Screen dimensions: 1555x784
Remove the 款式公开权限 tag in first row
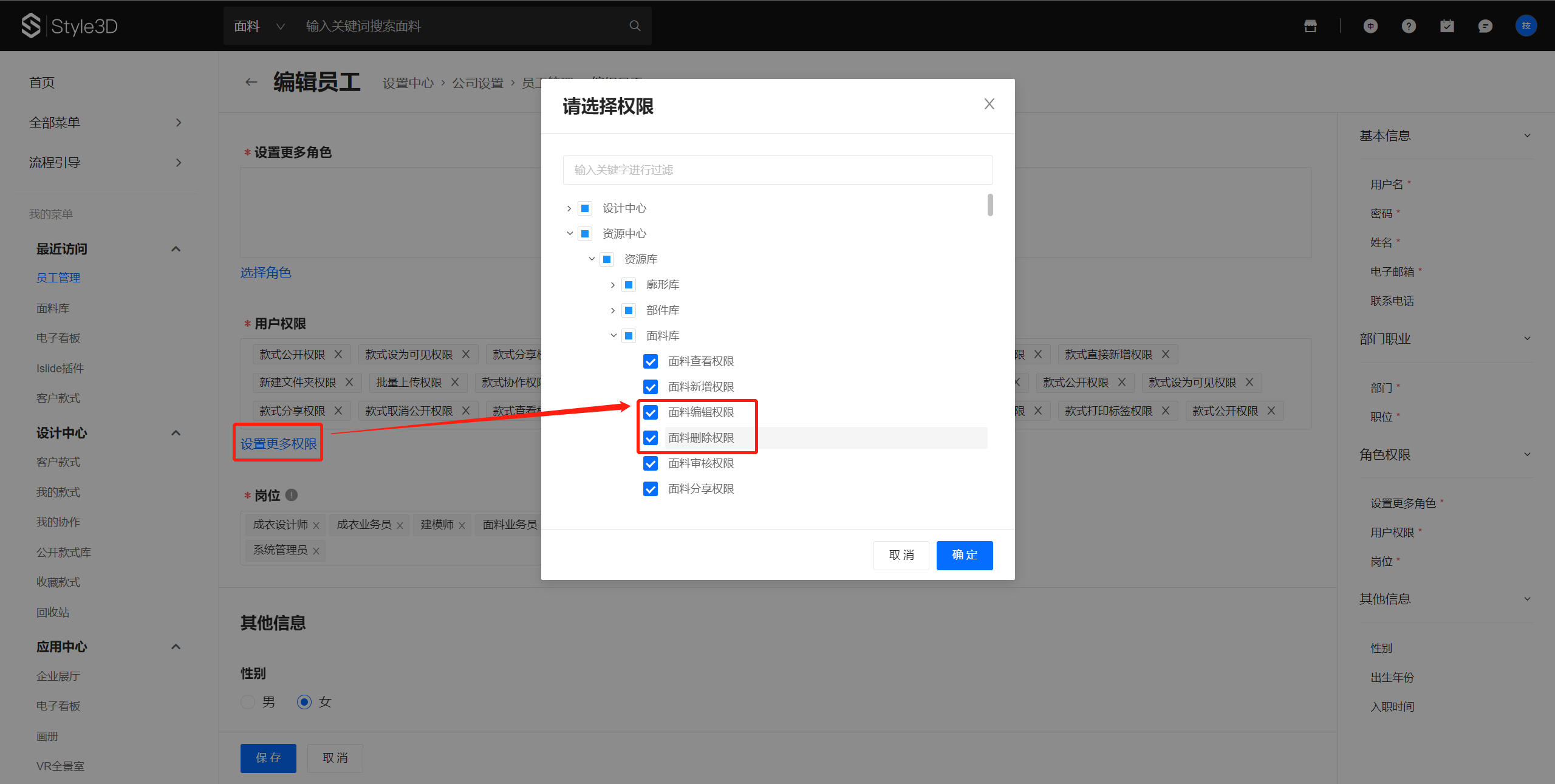338,354
